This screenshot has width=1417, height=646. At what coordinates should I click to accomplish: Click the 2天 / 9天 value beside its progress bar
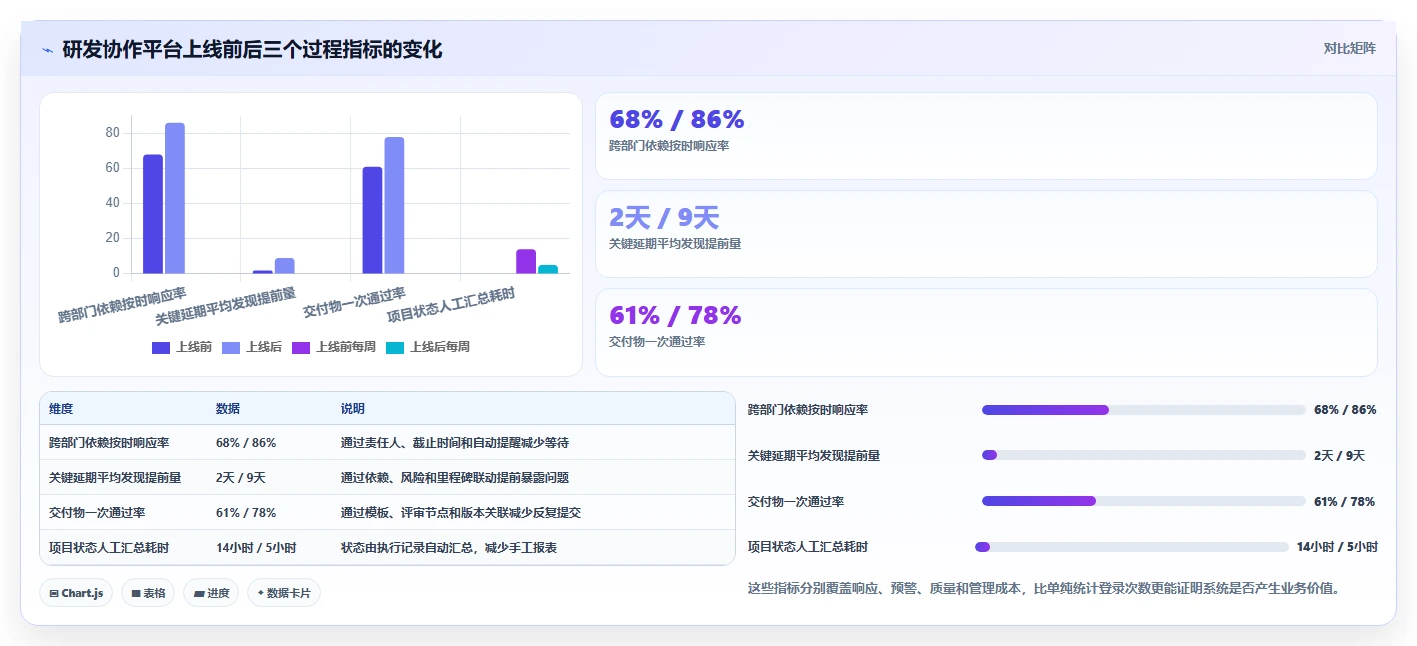point(1340,456)
